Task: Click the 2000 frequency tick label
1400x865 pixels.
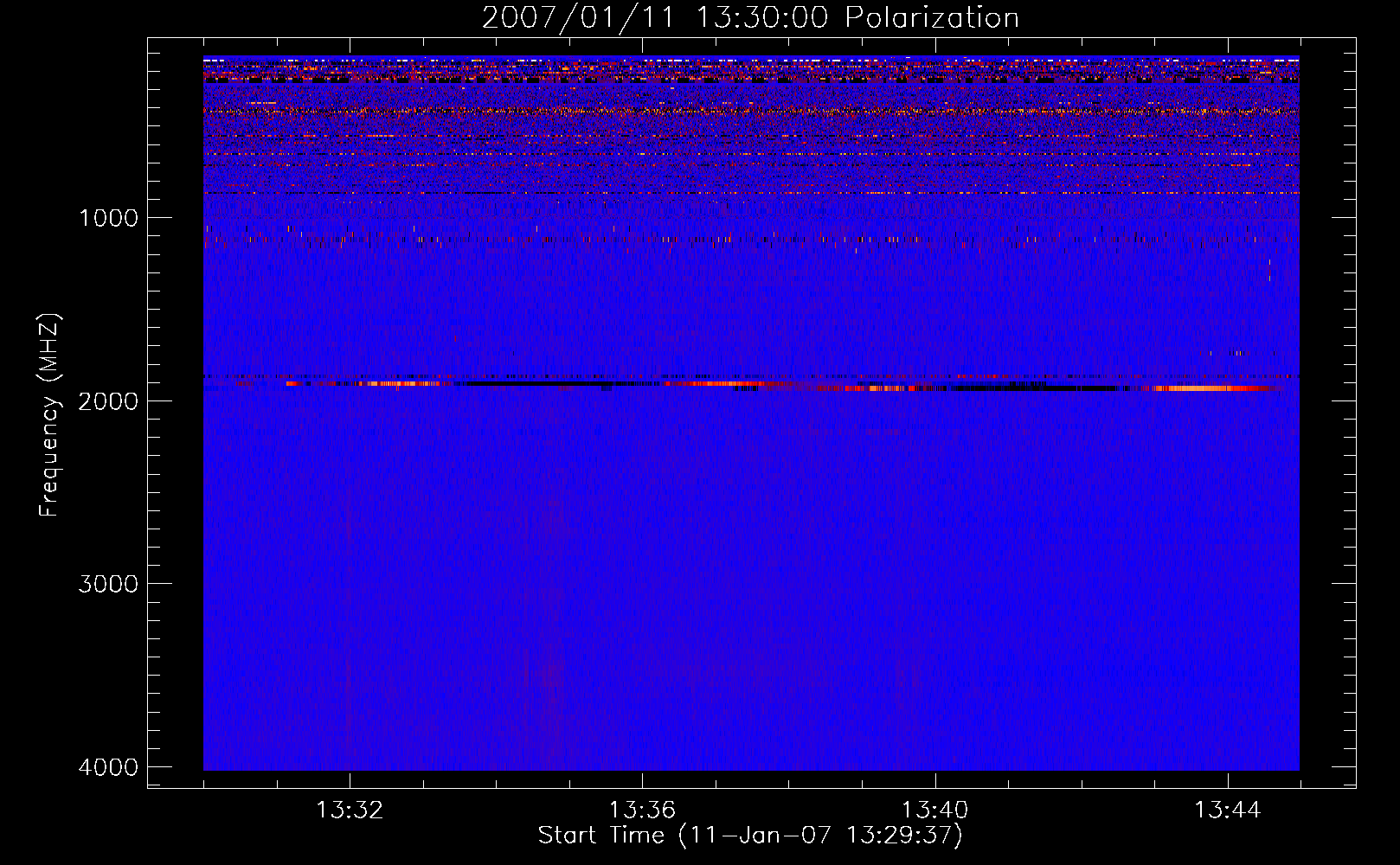Action: coord(108,400)
